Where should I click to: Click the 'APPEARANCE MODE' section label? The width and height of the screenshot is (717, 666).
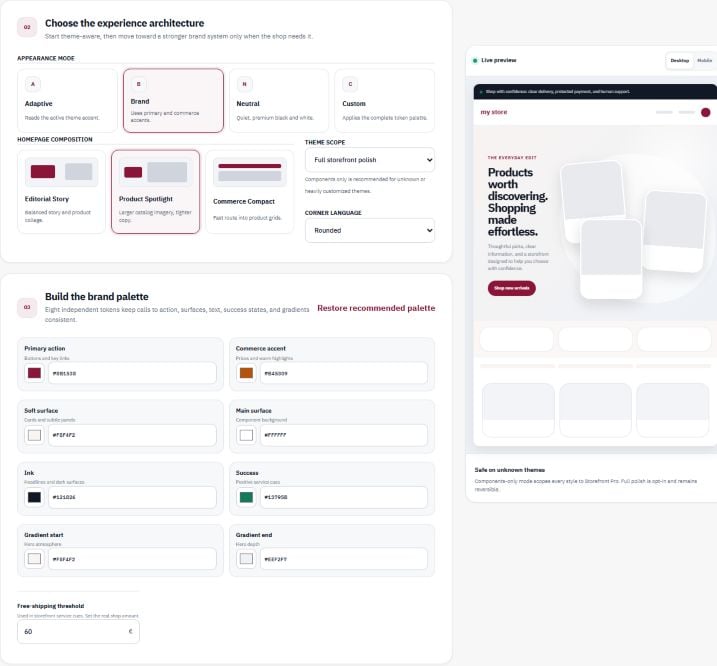46,58
